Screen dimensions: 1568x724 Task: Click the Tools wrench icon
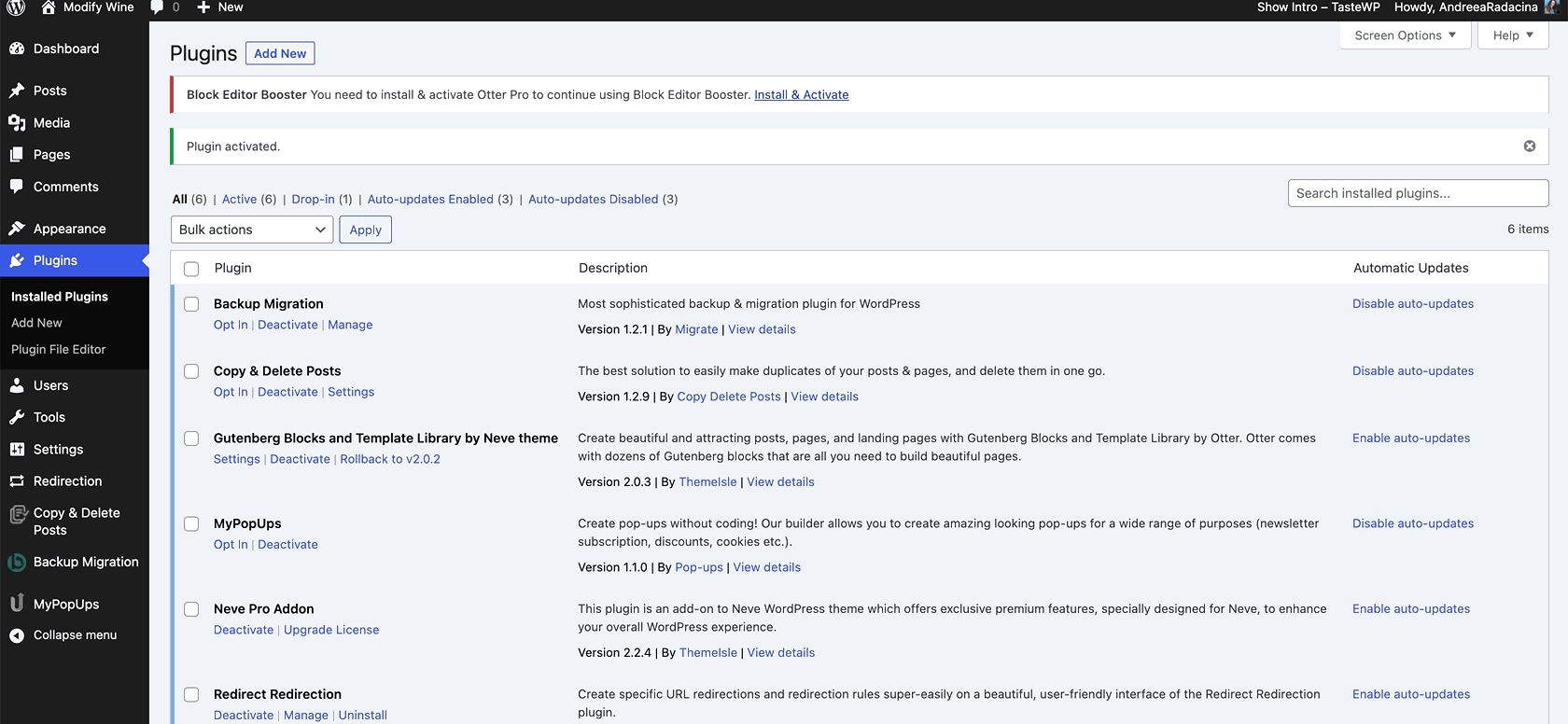(x=17, y=417)
